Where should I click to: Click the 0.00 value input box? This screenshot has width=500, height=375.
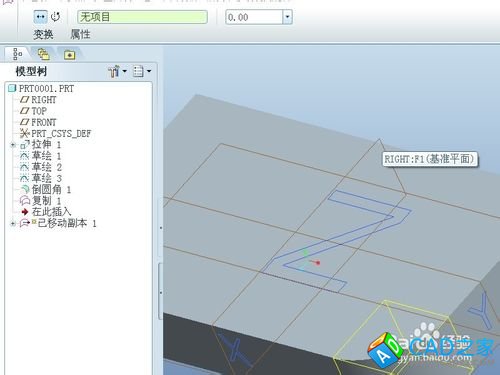[254, 17]
